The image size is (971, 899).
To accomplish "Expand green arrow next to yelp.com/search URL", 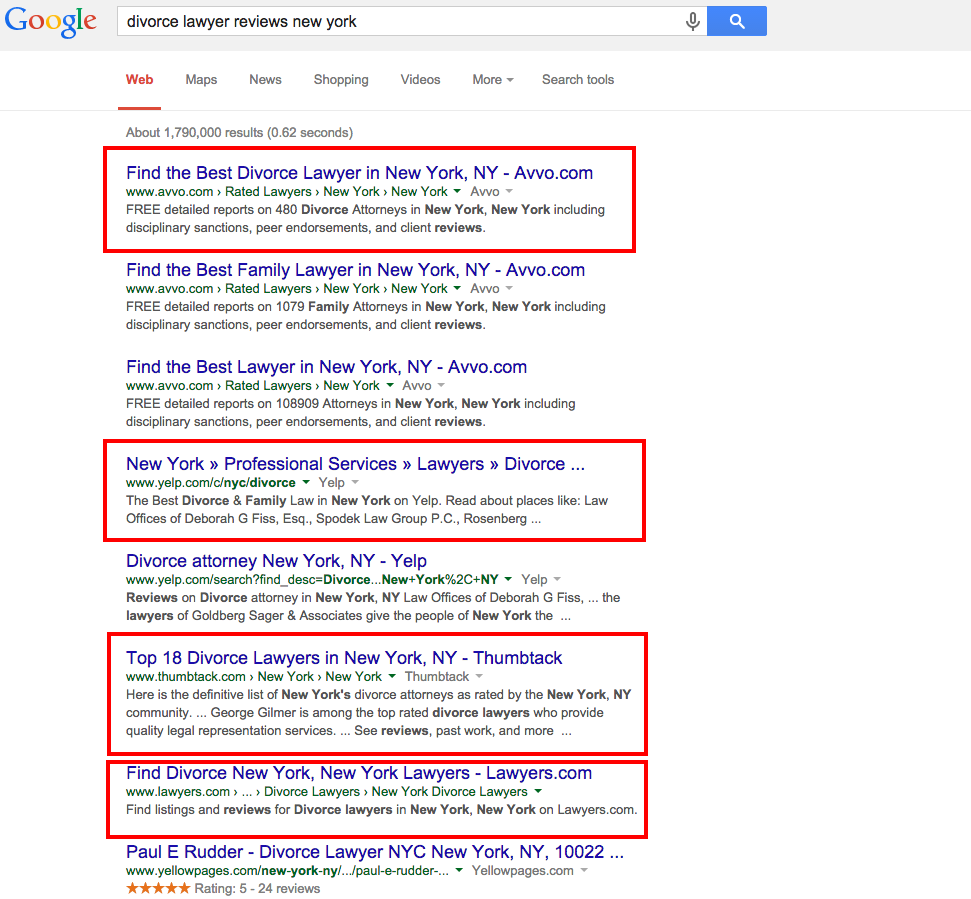I will point(508,580).
